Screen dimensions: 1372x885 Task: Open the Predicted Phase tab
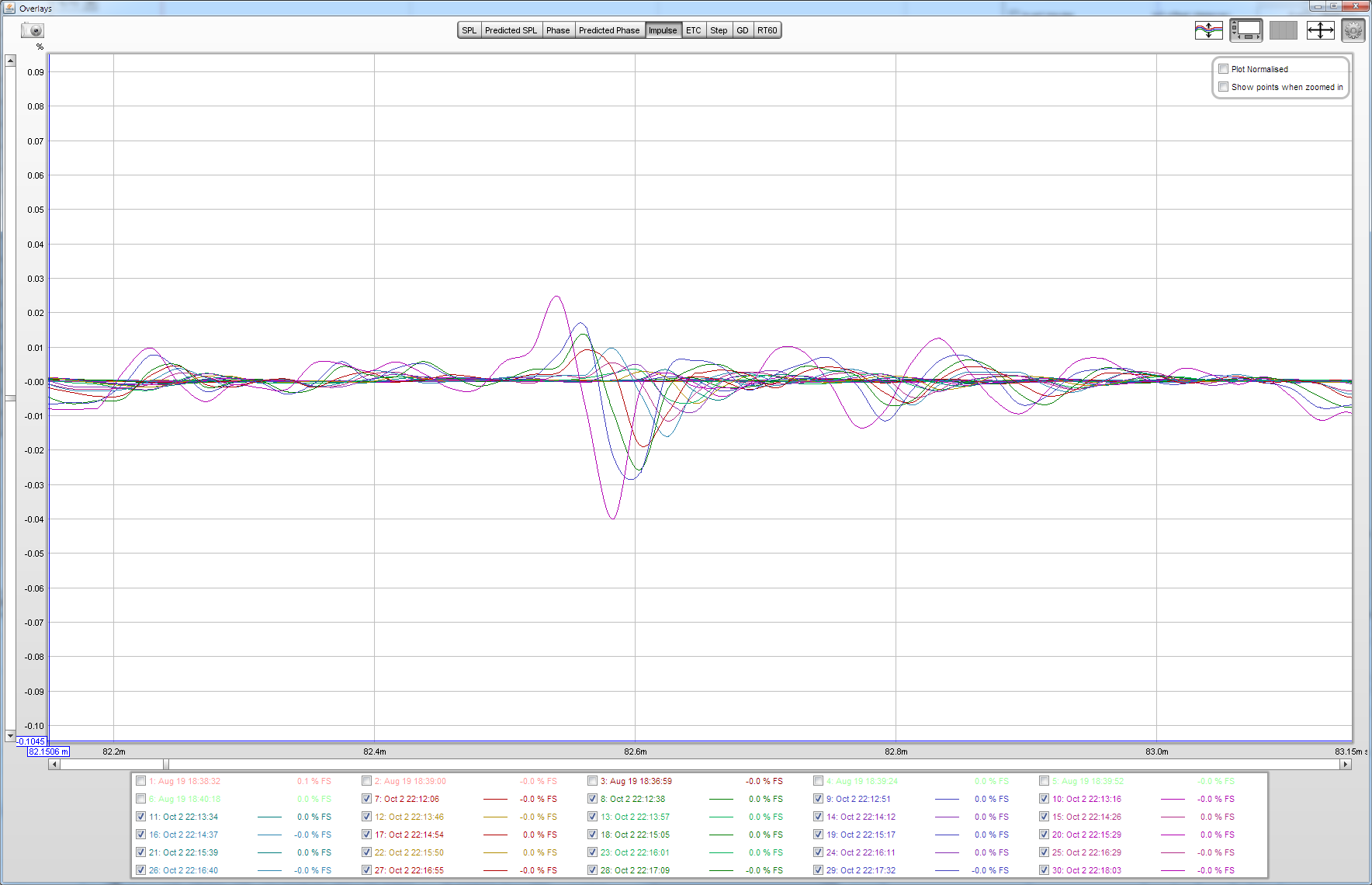[609, 30]
